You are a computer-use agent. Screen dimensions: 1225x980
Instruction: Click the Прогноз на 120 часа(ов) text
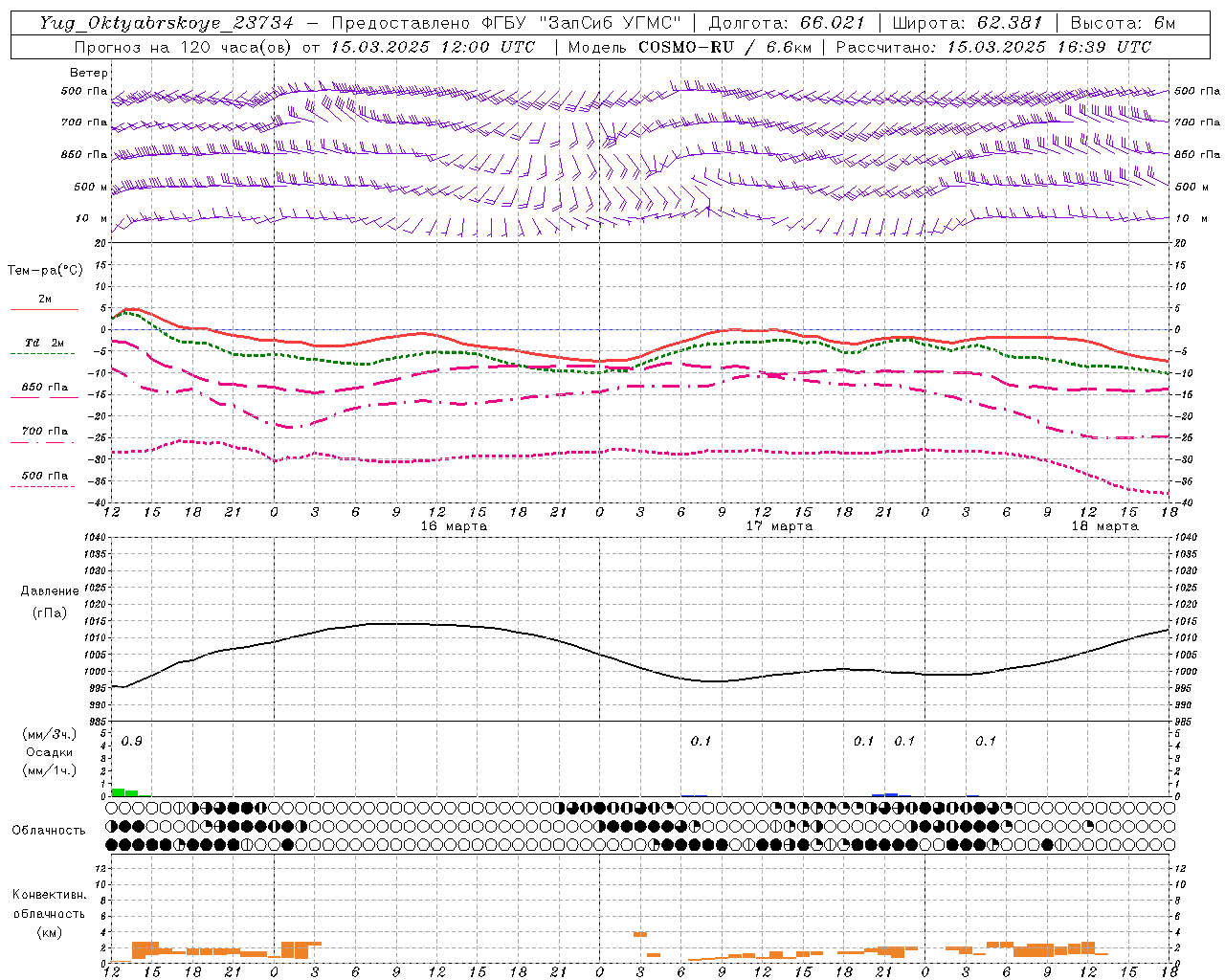pyautogui.click(x=184, y=47)
